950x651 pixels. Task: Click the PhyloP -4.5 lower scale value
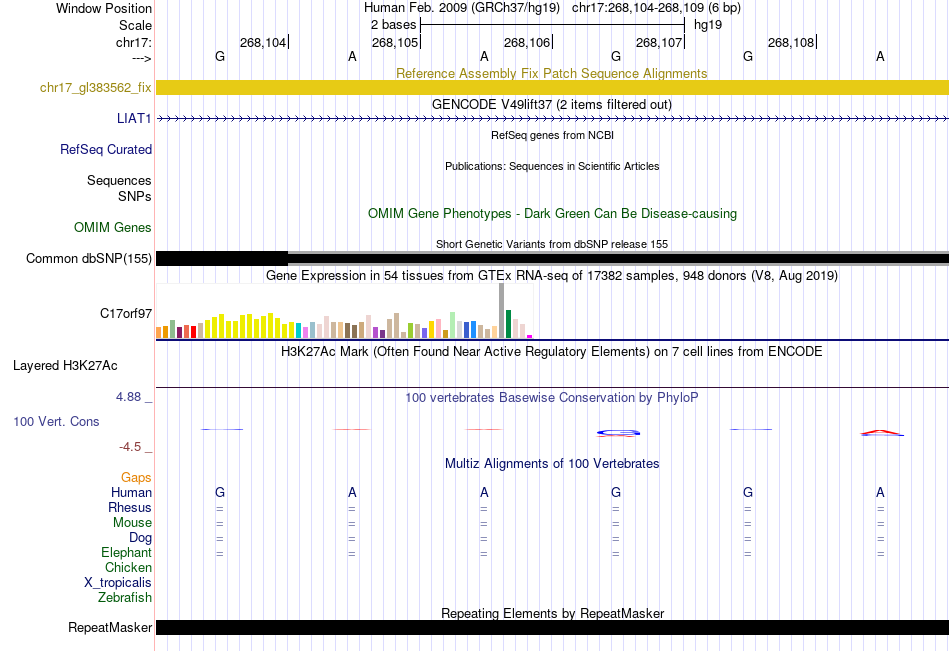[130, 447]
